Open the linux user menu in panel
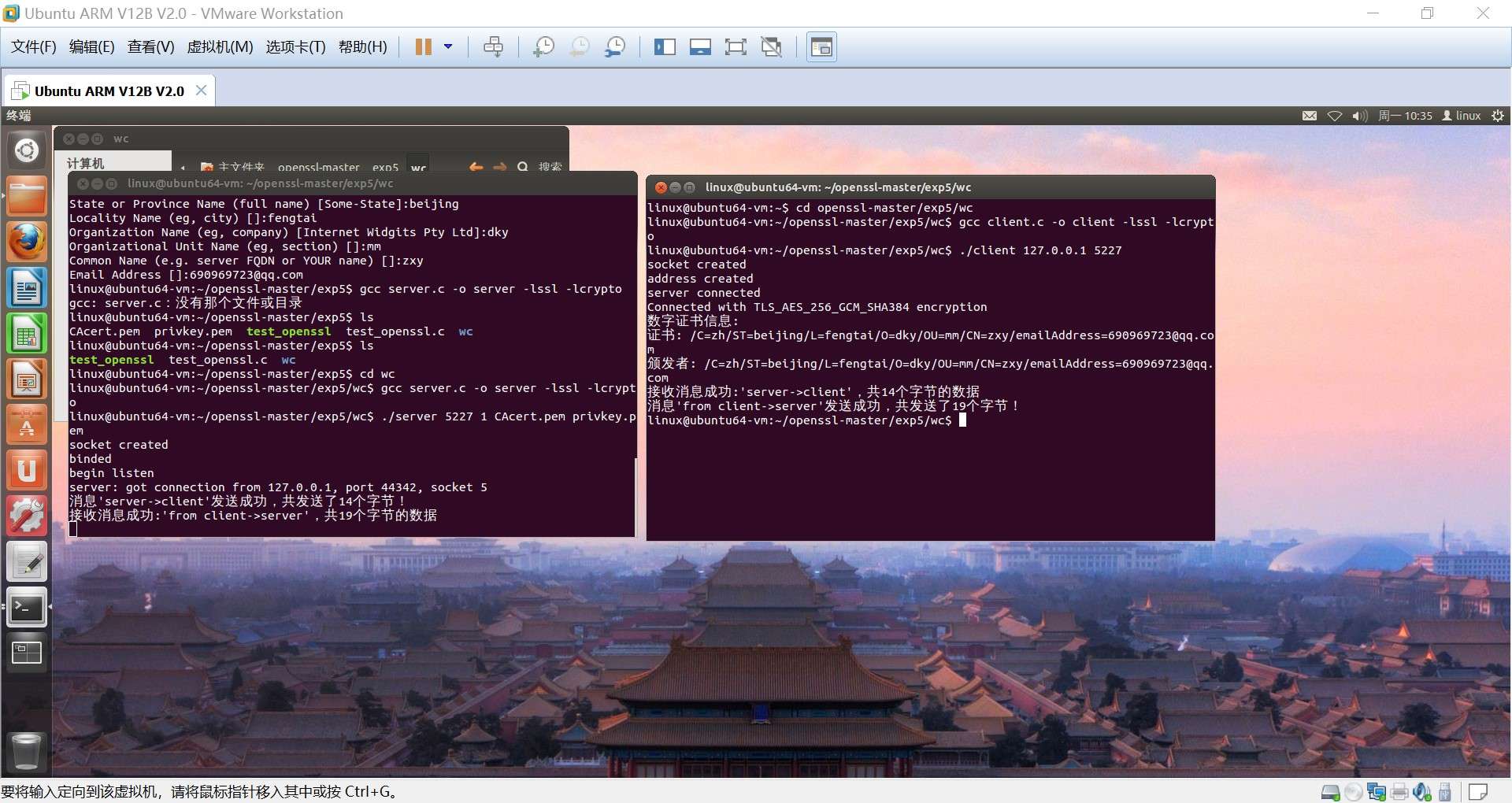The image size is (1512, 803). tap(1462, 116)
